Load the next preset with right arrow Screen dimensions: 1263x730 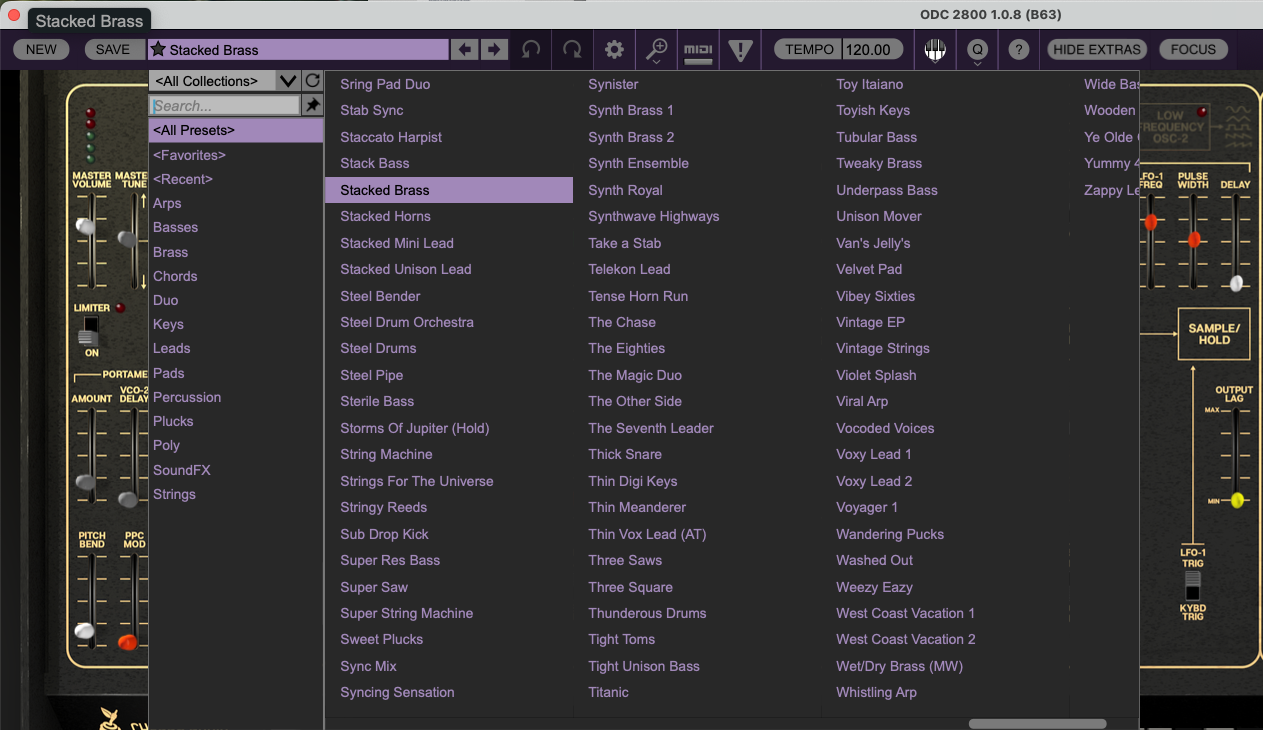pos(494,49)
